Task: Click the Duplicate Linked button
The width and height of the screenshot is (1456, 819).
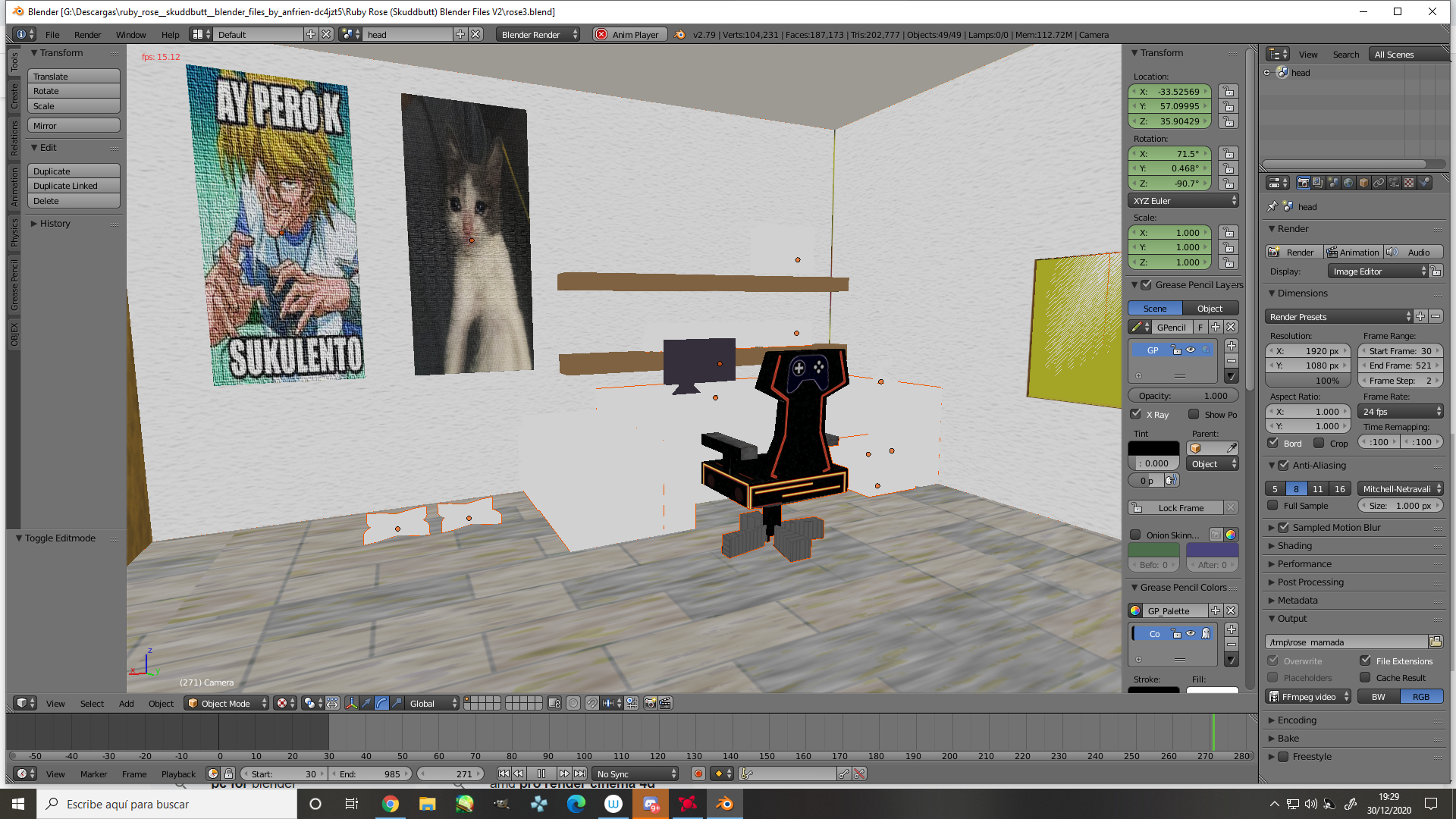Action: [74, 186]
